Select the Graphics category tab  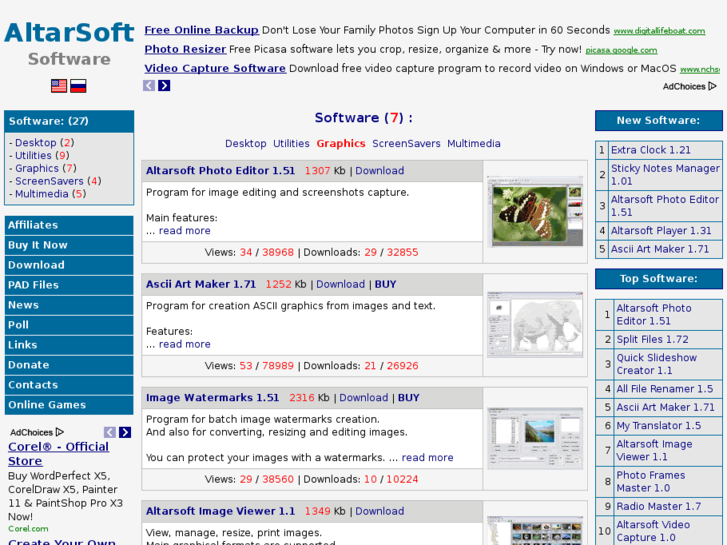(341, 144)
